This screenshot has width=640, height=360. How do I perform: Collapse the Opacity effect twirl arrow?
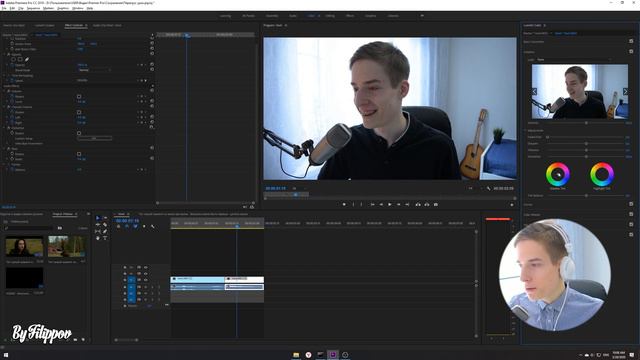4,54
